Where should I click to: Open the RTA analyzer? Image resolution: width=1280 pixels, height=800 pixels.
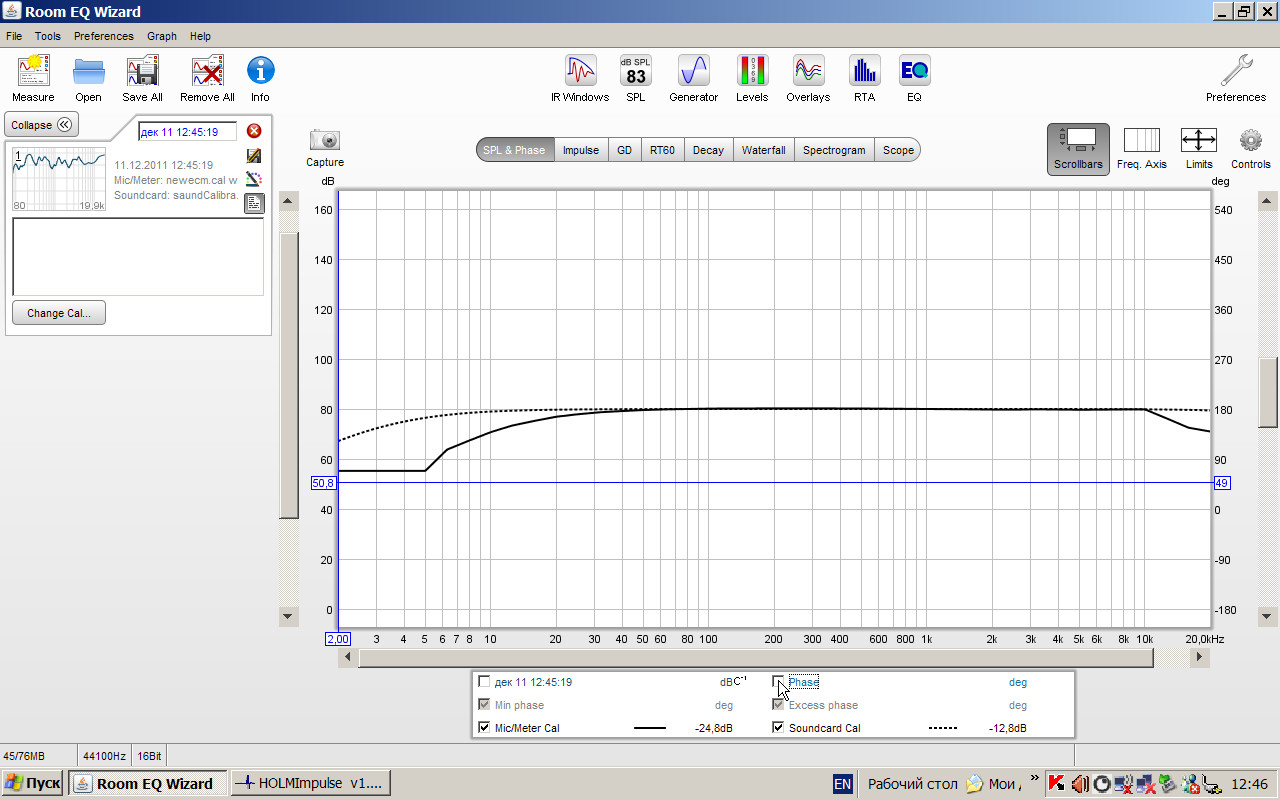[864, 73]
